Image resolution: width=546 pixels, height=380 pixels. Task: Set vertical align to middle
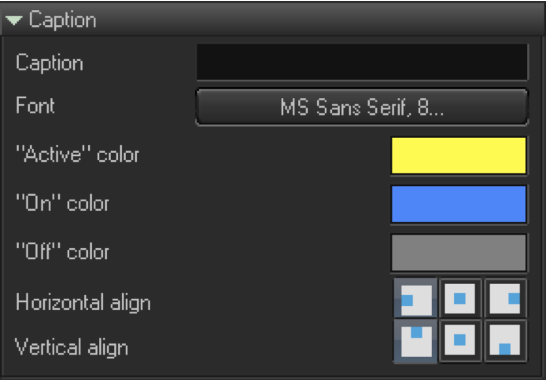point(460,342)
